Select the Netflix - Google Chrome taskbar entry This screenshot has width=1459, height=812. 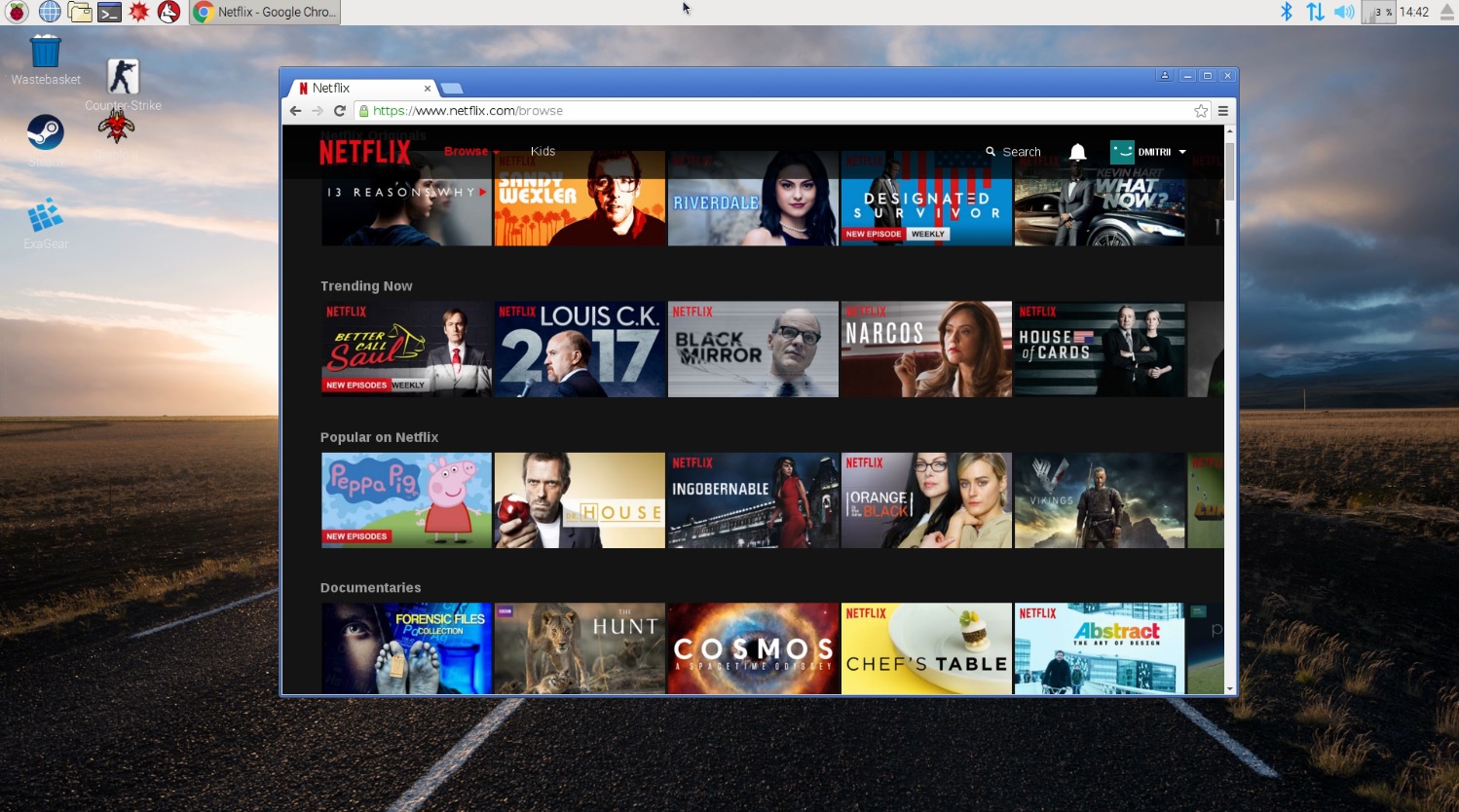tap(265, 12)
